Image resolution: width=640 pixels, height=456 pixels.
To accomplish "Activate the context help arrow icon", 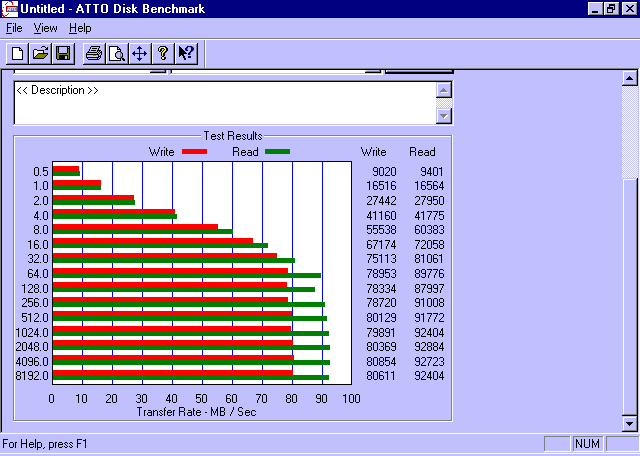I will [185, 53].
